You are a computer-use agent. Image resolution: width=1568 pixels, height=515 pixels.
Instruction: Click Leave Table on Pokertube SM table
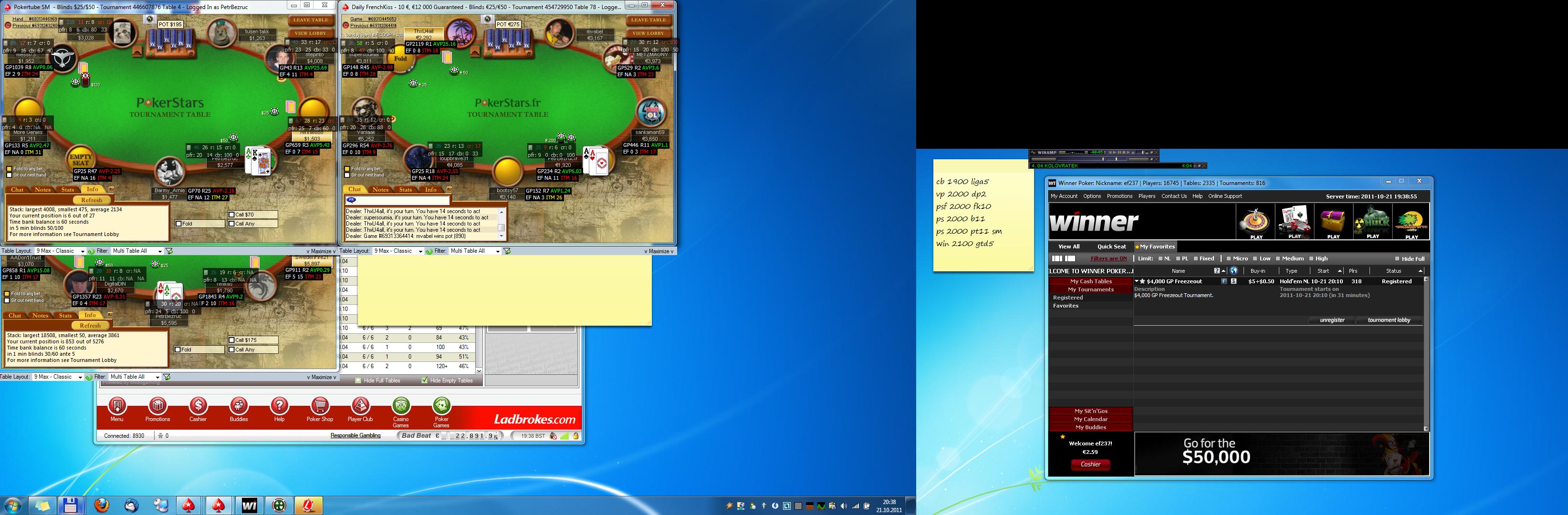(x=311, y=20)
